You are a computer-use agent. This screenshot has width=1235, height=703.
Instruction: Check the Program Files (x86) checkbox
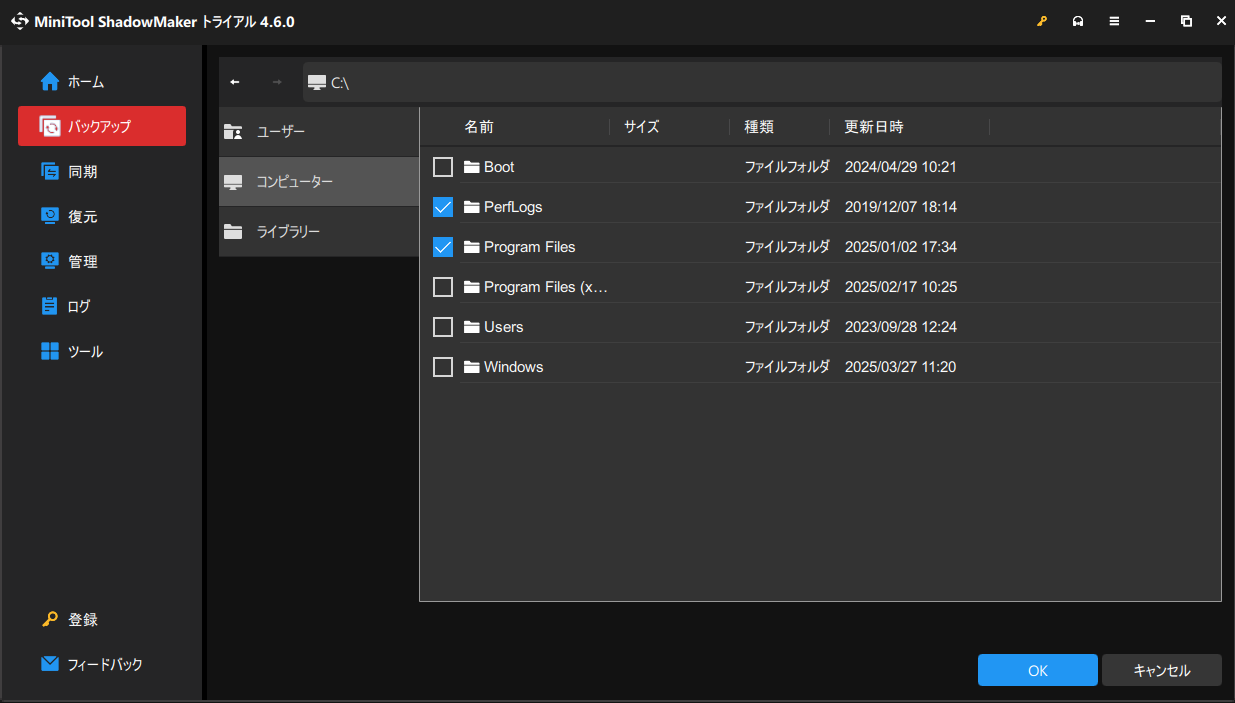pos(443,287)
